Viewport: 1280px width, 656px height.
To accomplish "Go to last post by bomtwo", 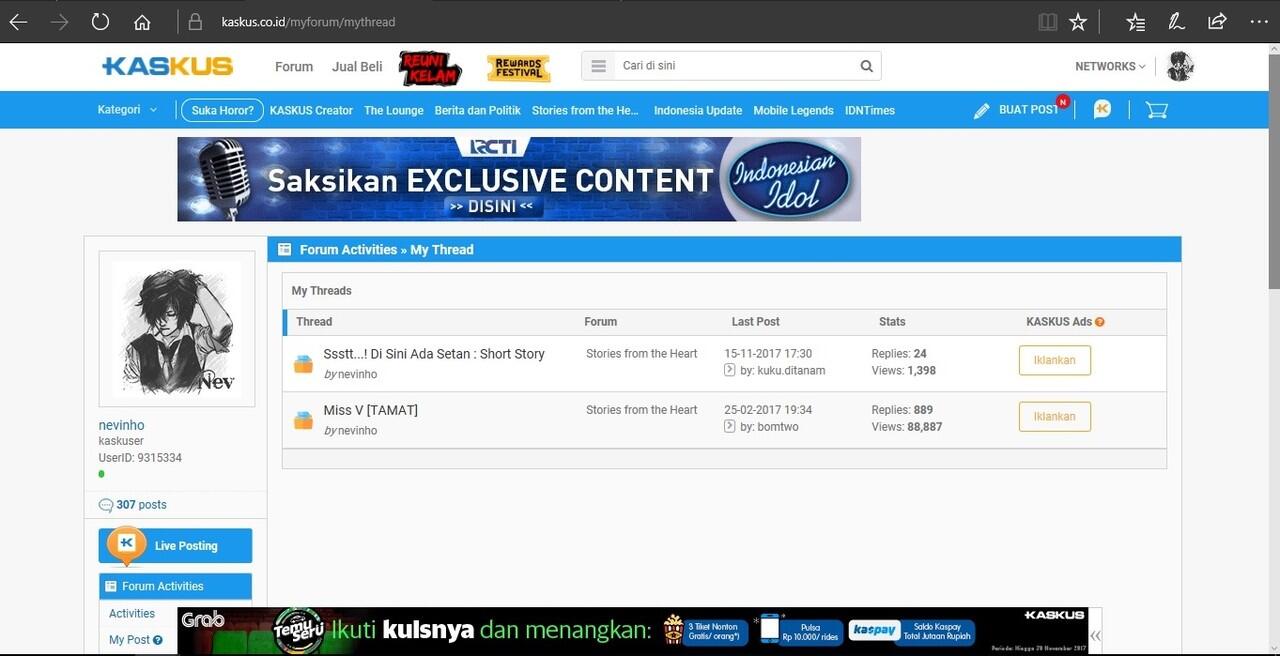I will 730,426.
